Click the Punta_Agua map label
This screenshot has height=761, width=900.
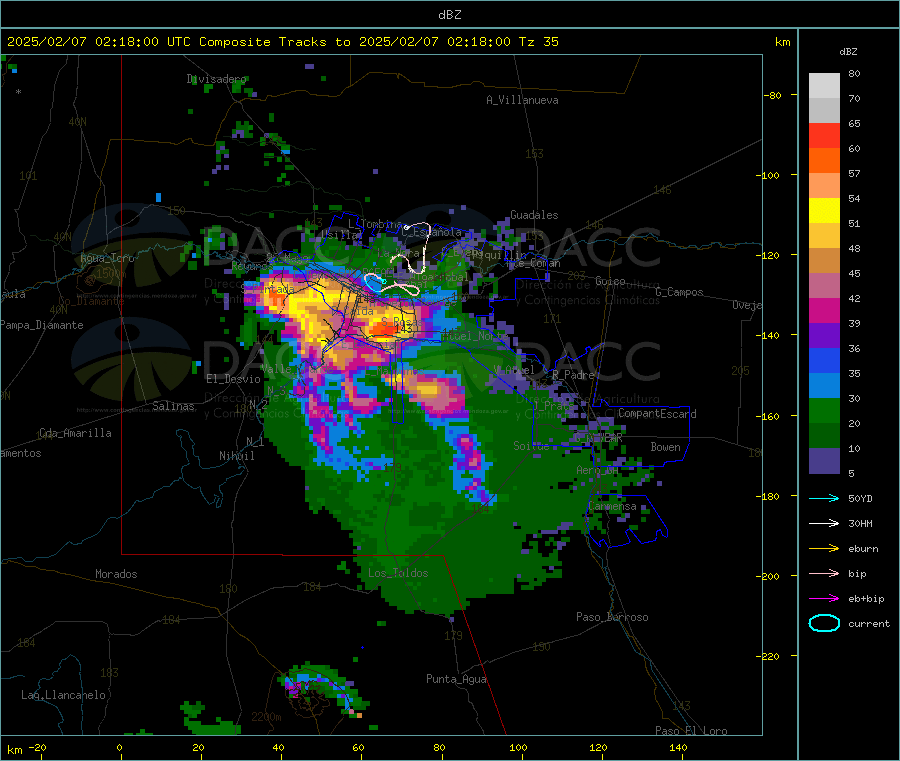point(456,680)
